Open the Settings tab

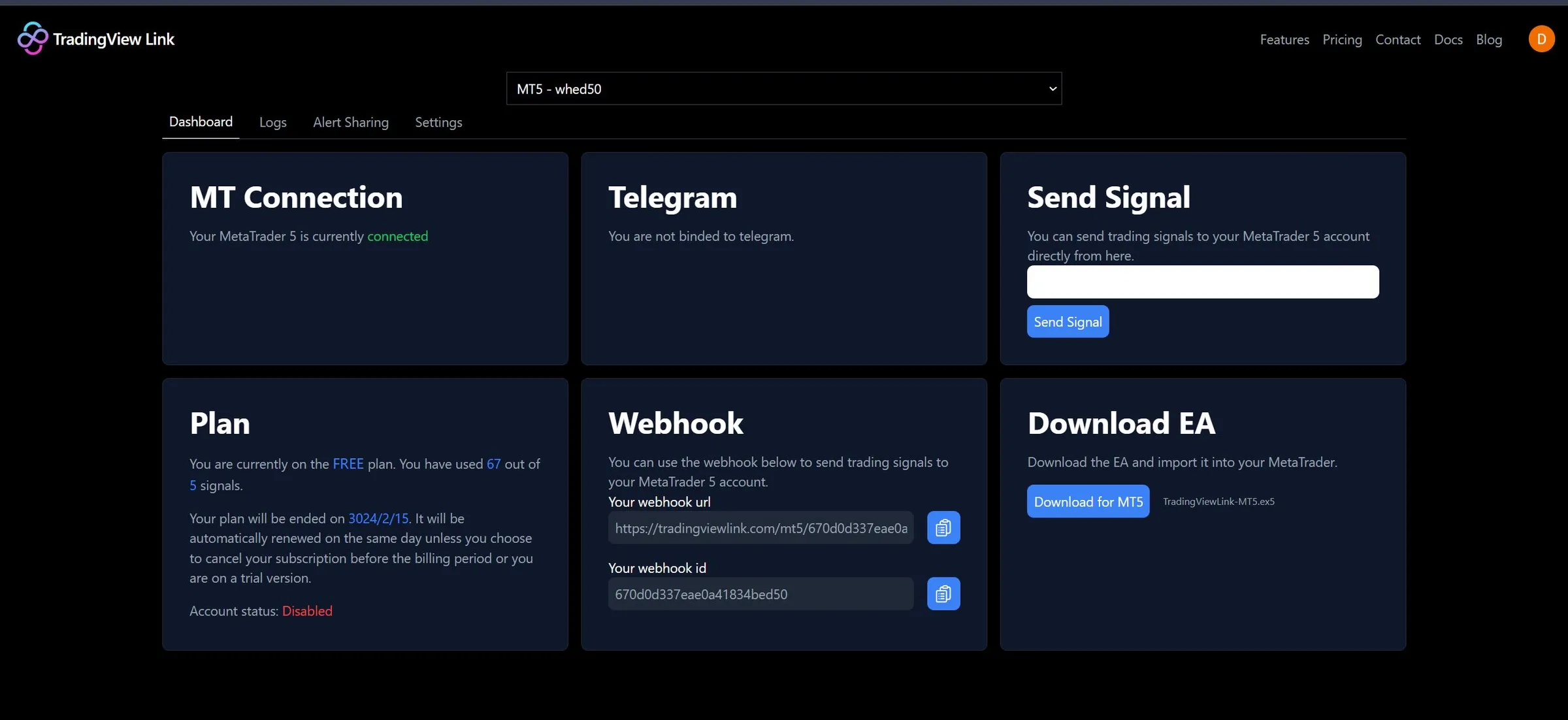pos(438,122)
